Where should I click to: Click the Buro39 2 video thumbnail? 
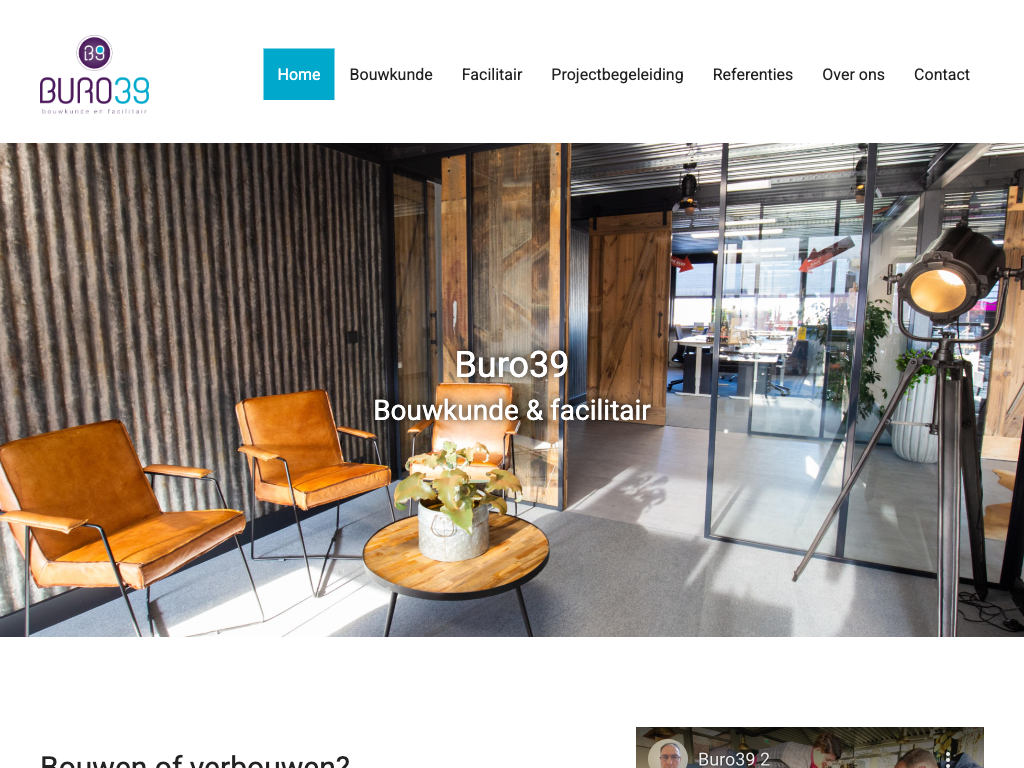810,748
